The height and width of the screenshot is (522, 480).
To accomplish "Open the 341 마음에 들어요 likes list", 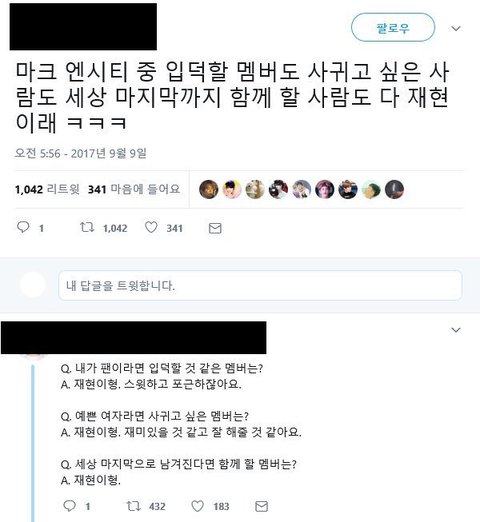I will [x=134, y=189].
